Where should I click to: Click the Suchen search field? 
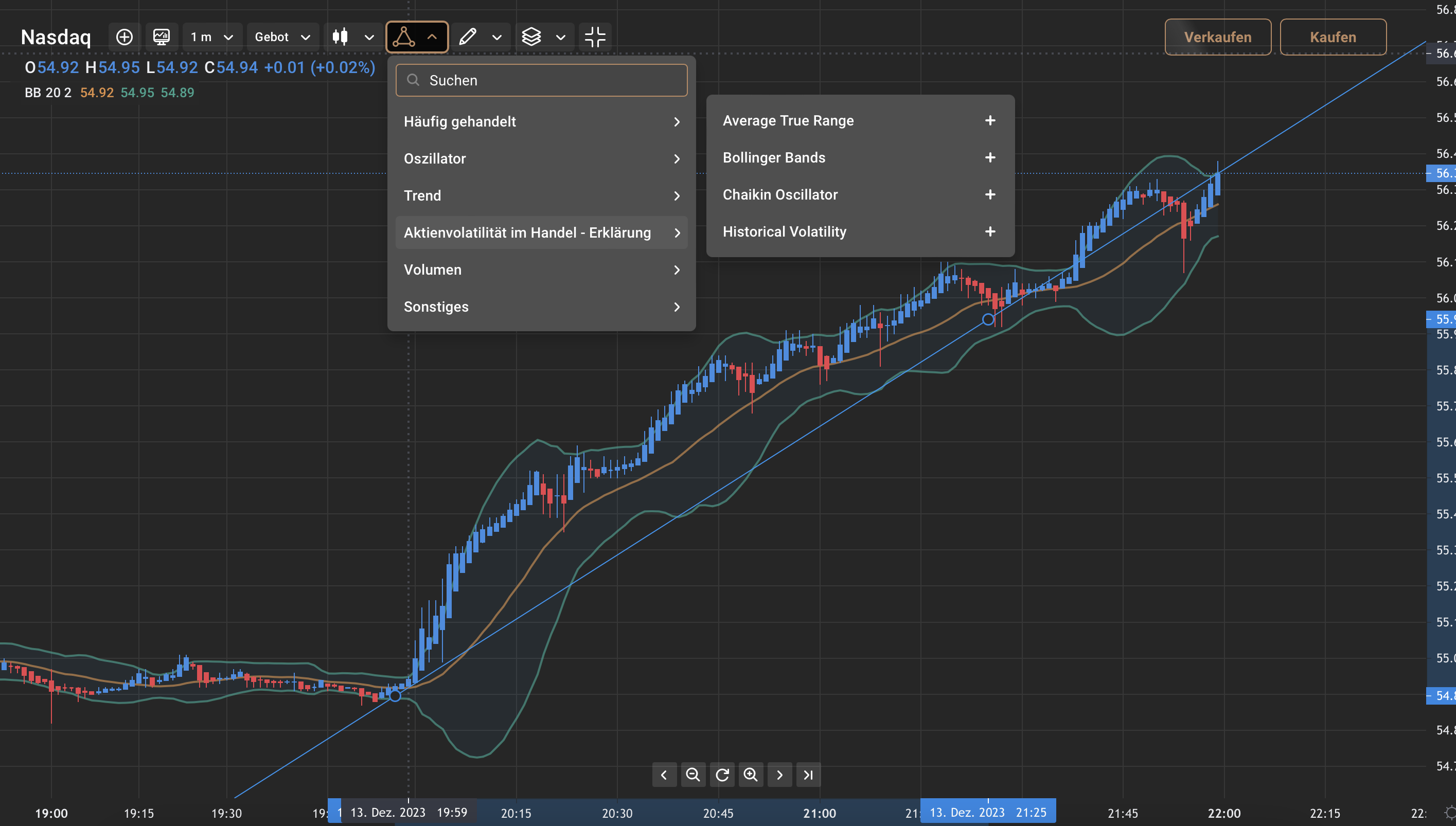point(541,80)
